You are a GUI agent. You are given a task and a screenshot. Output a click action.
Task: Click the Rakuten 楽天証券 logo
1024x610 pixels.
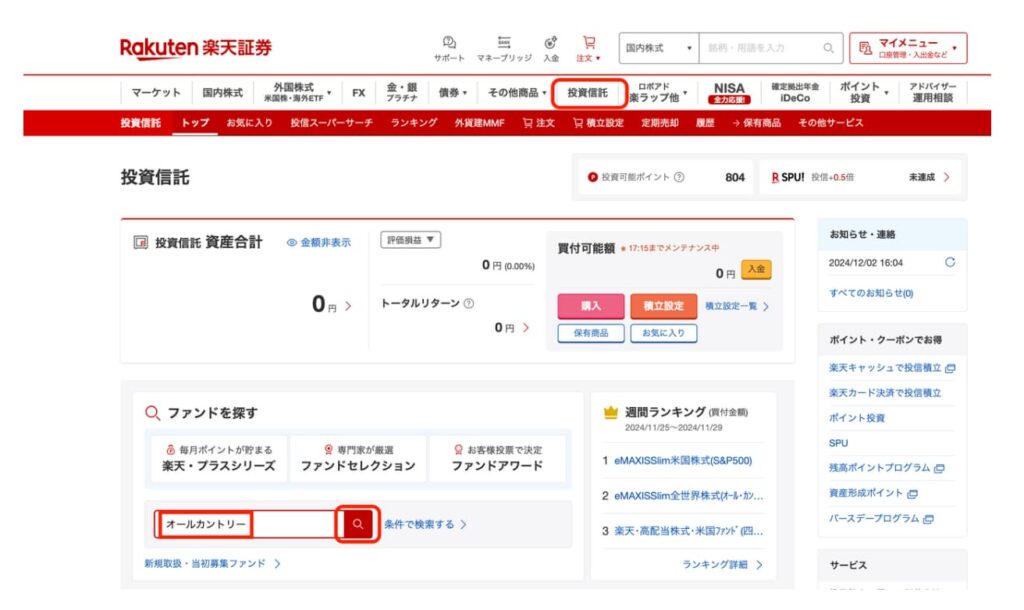coord(195,48)
